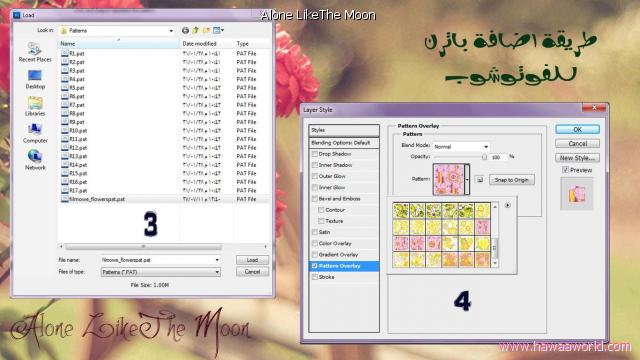Open Recent Places in the Load dialog
The image size is (640, 360).
pos(35,52)
